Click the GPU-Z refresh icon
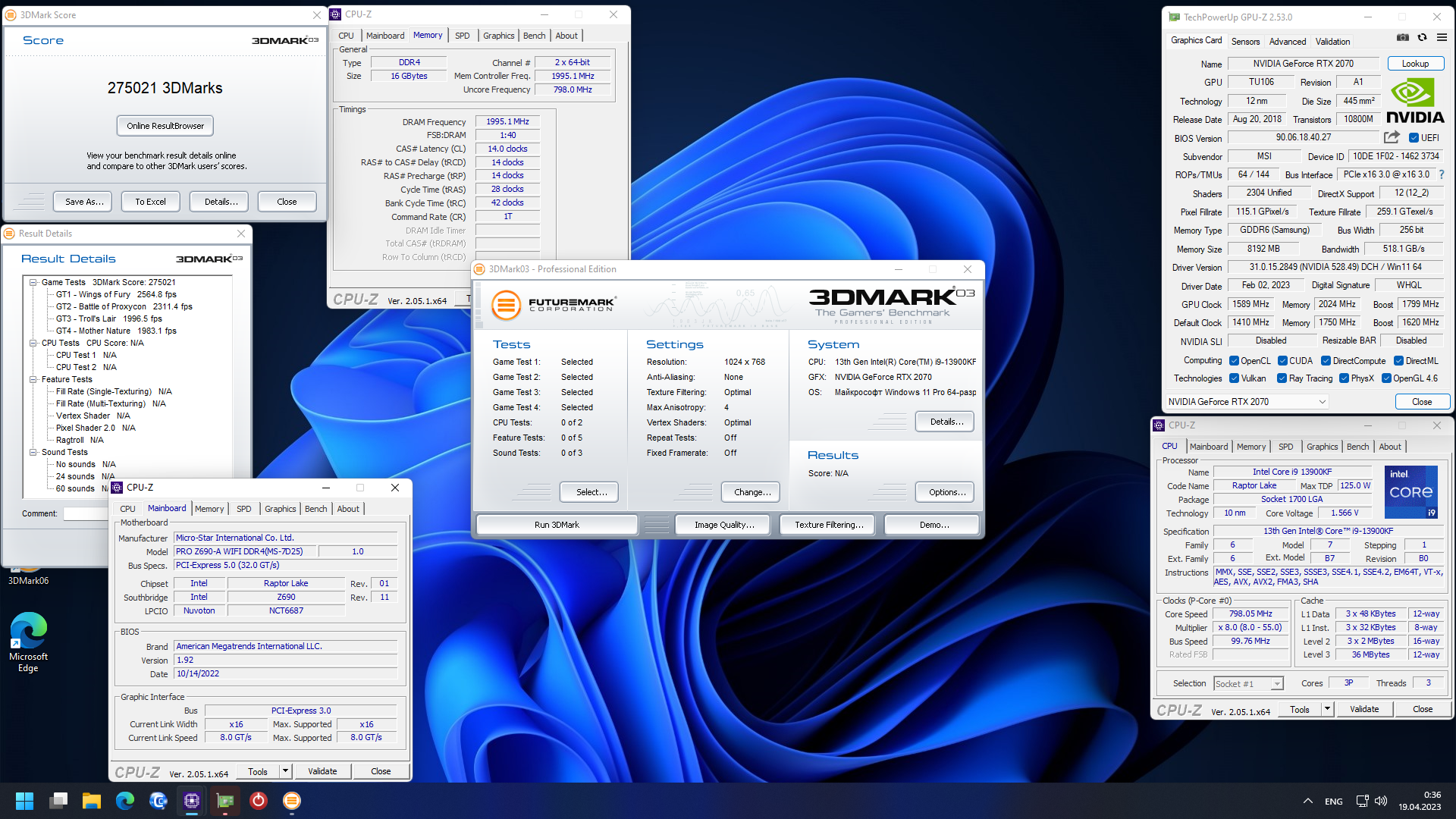The height and width of the screenshot is (819, 1456). (1422, 38)
